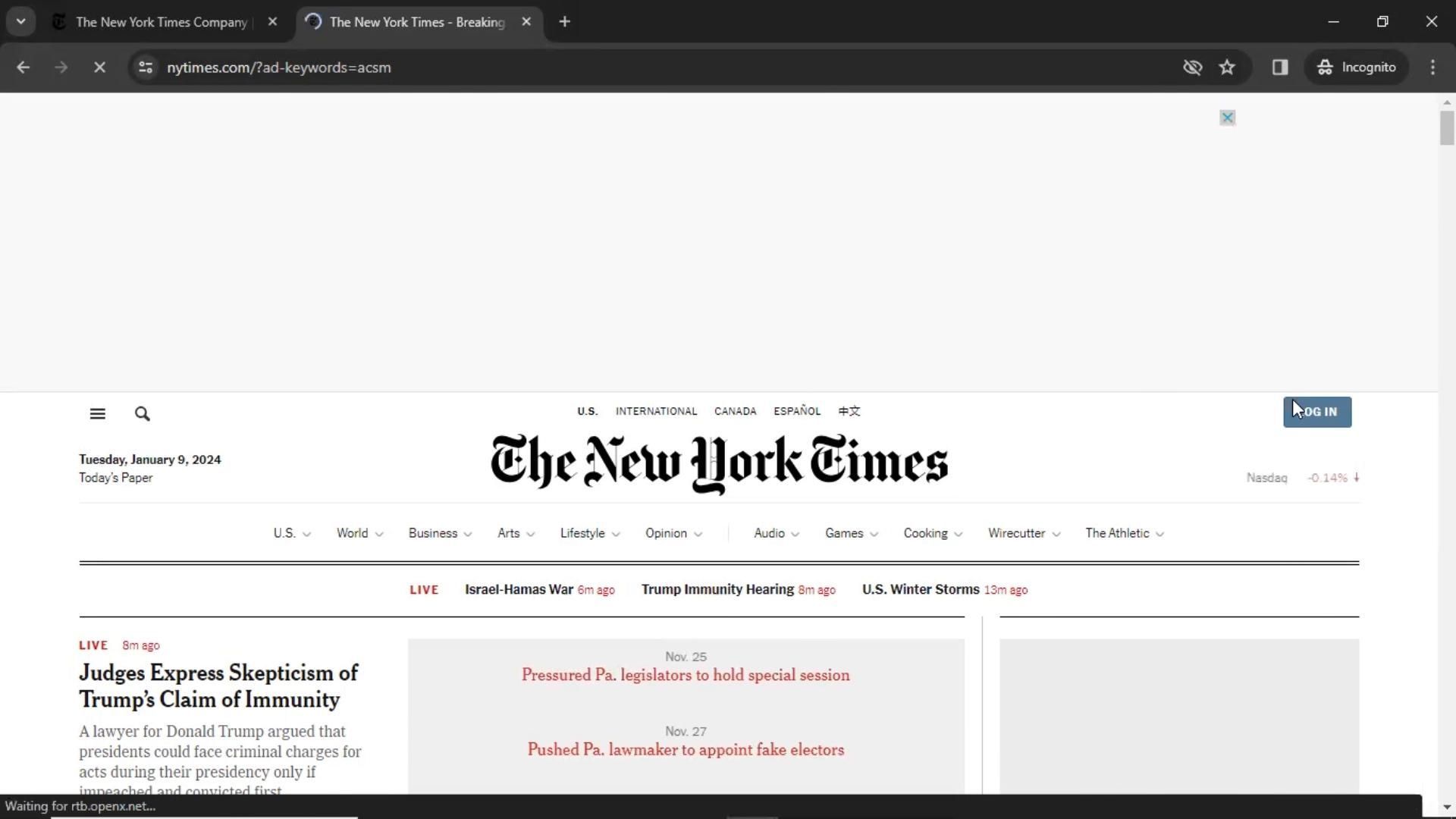The image size is (1456, 819).
Task: Open the hamburger sections menu
Action: [x=97, y=414]
